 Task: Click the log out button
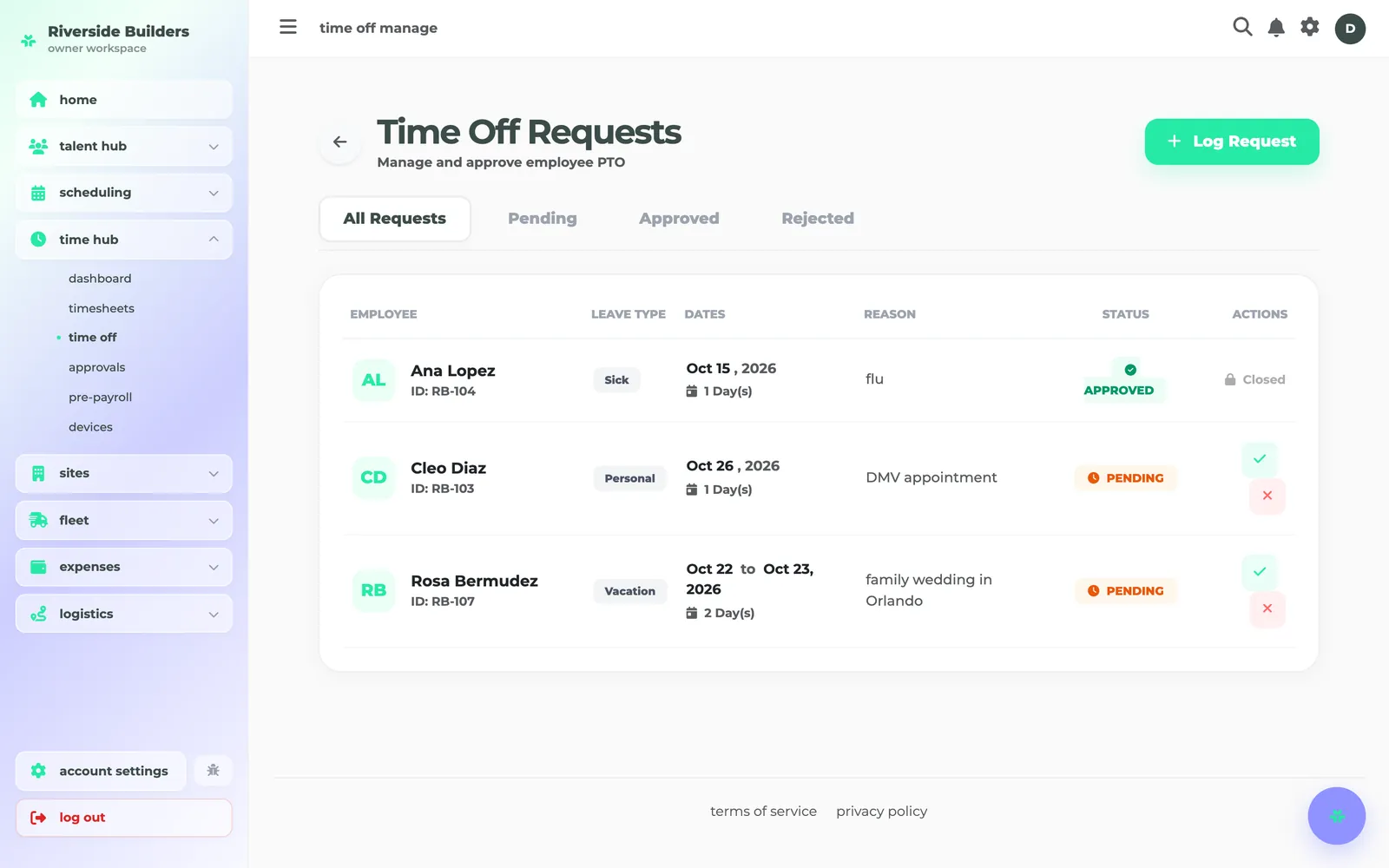(124, 818)
